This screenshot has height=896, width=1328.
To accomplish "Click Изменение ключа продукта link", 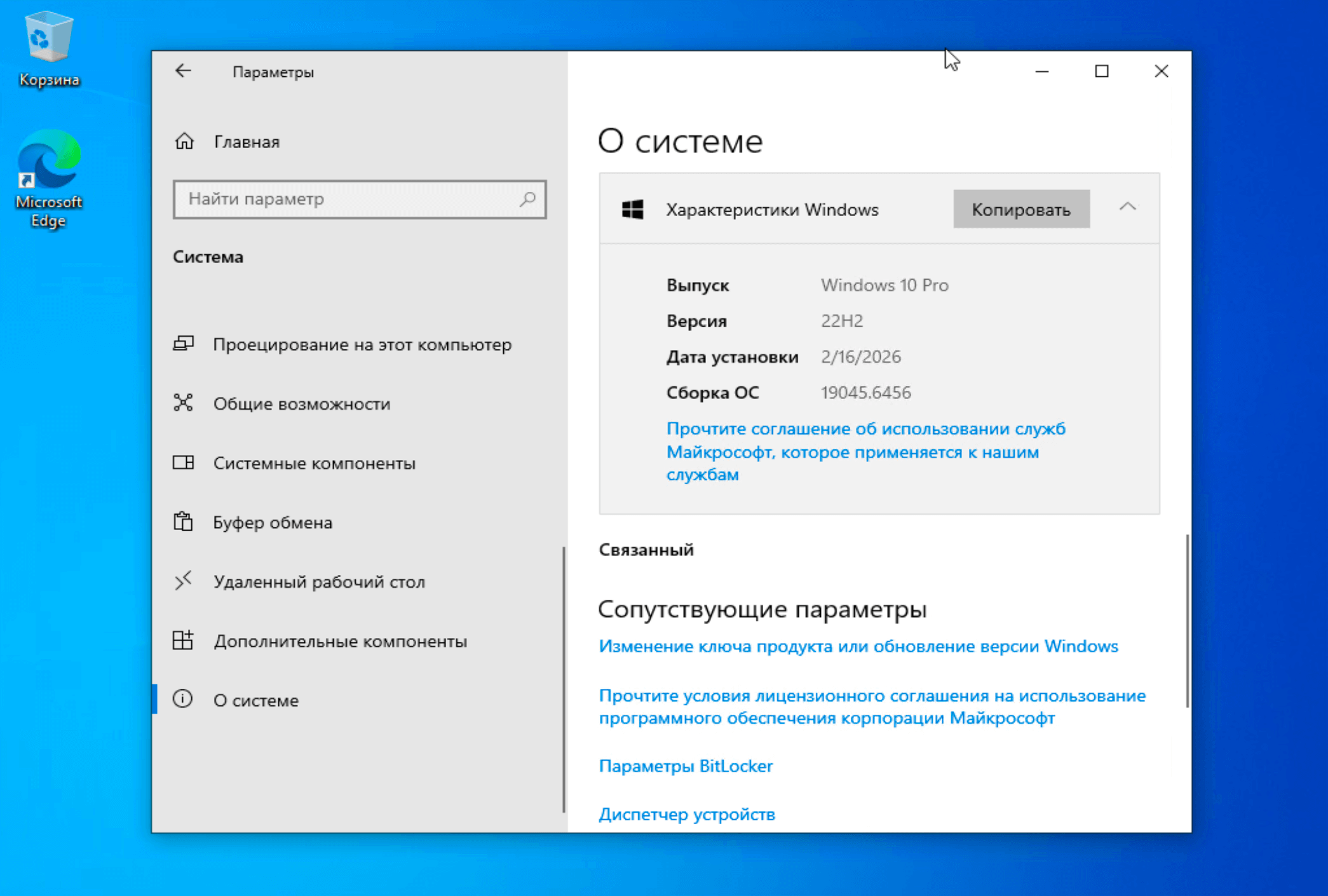I will (858, 646).
